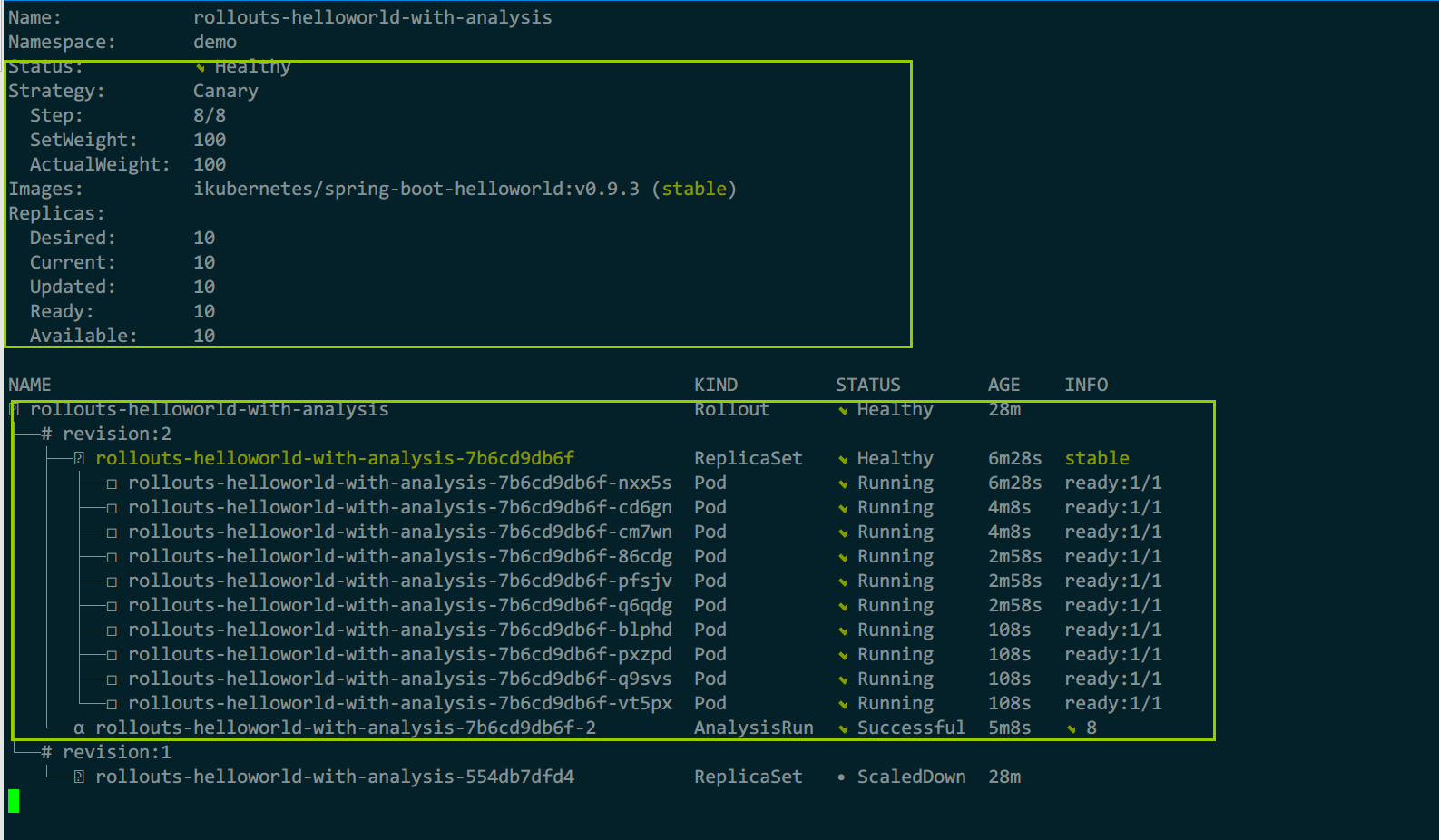Click the ReplicaSet icon beside '554db7dfd4'
Image resolution: width=1439 pixels, height=840 pixels.
[x=79, y=777]
